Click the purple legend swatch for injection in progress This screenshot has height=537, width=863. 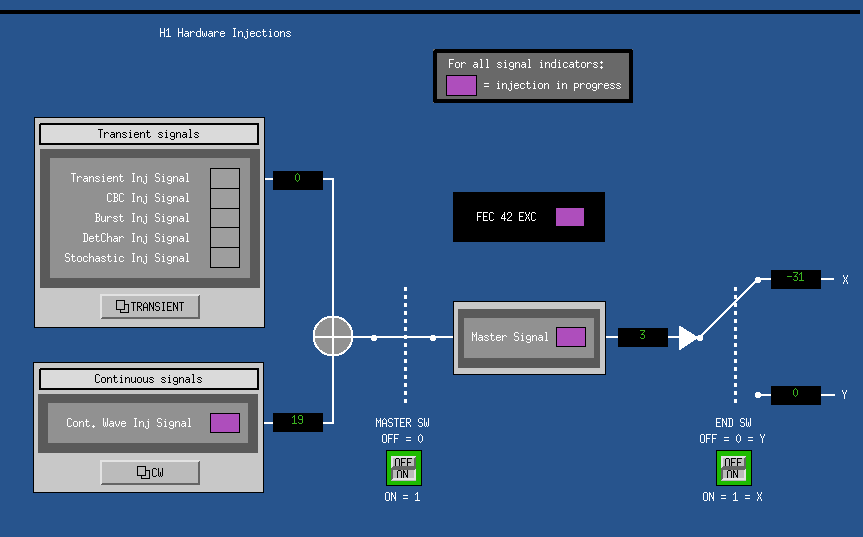point(461,85)
